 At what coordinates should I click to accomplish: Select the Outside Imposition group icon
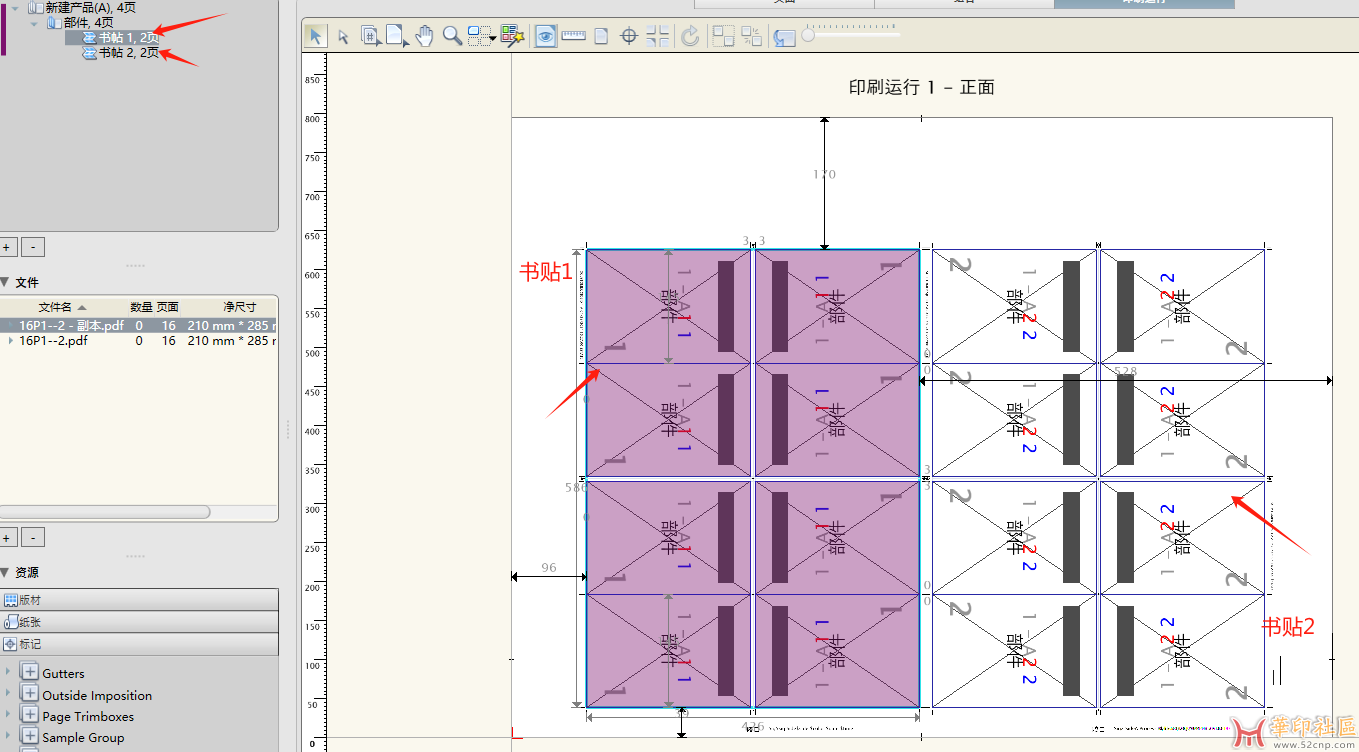pos(29,694)
